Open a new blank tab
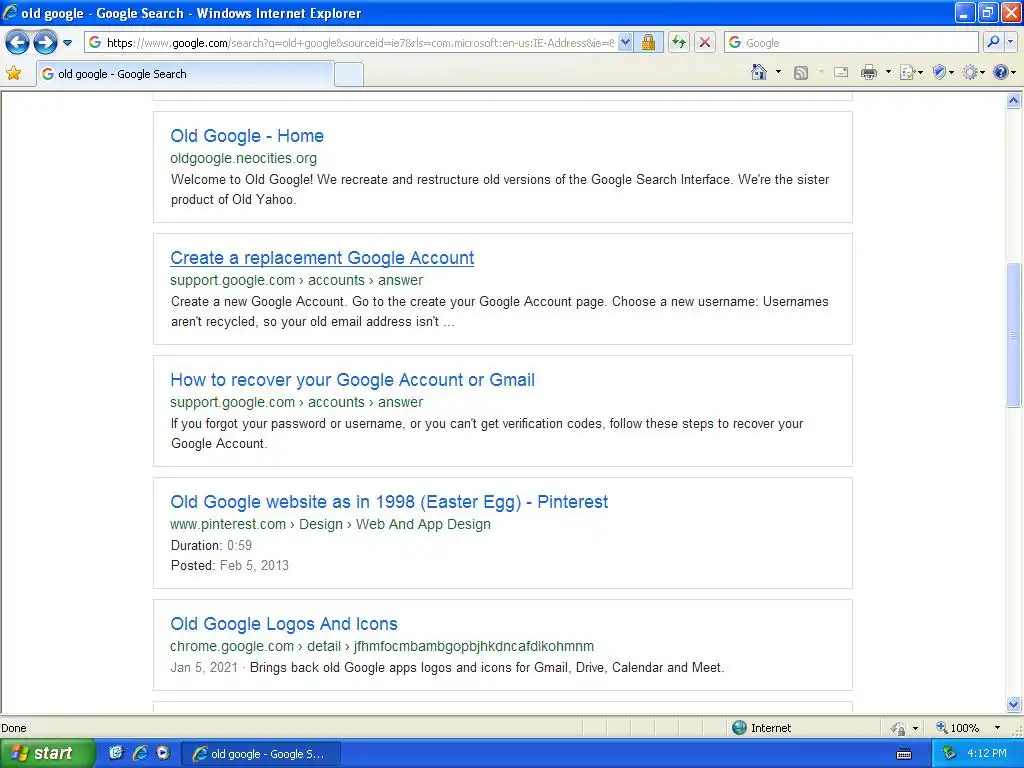 click(349, 74)
